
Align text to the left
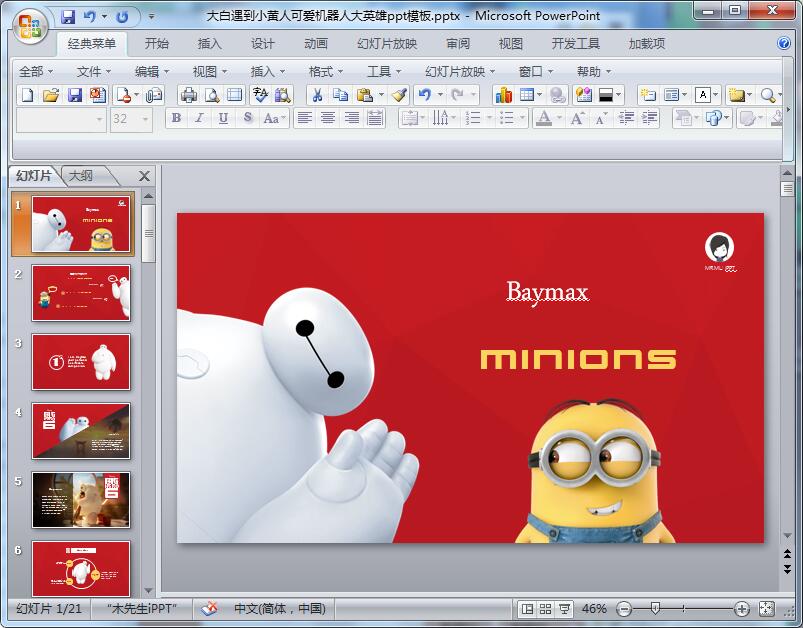[305, 119]
